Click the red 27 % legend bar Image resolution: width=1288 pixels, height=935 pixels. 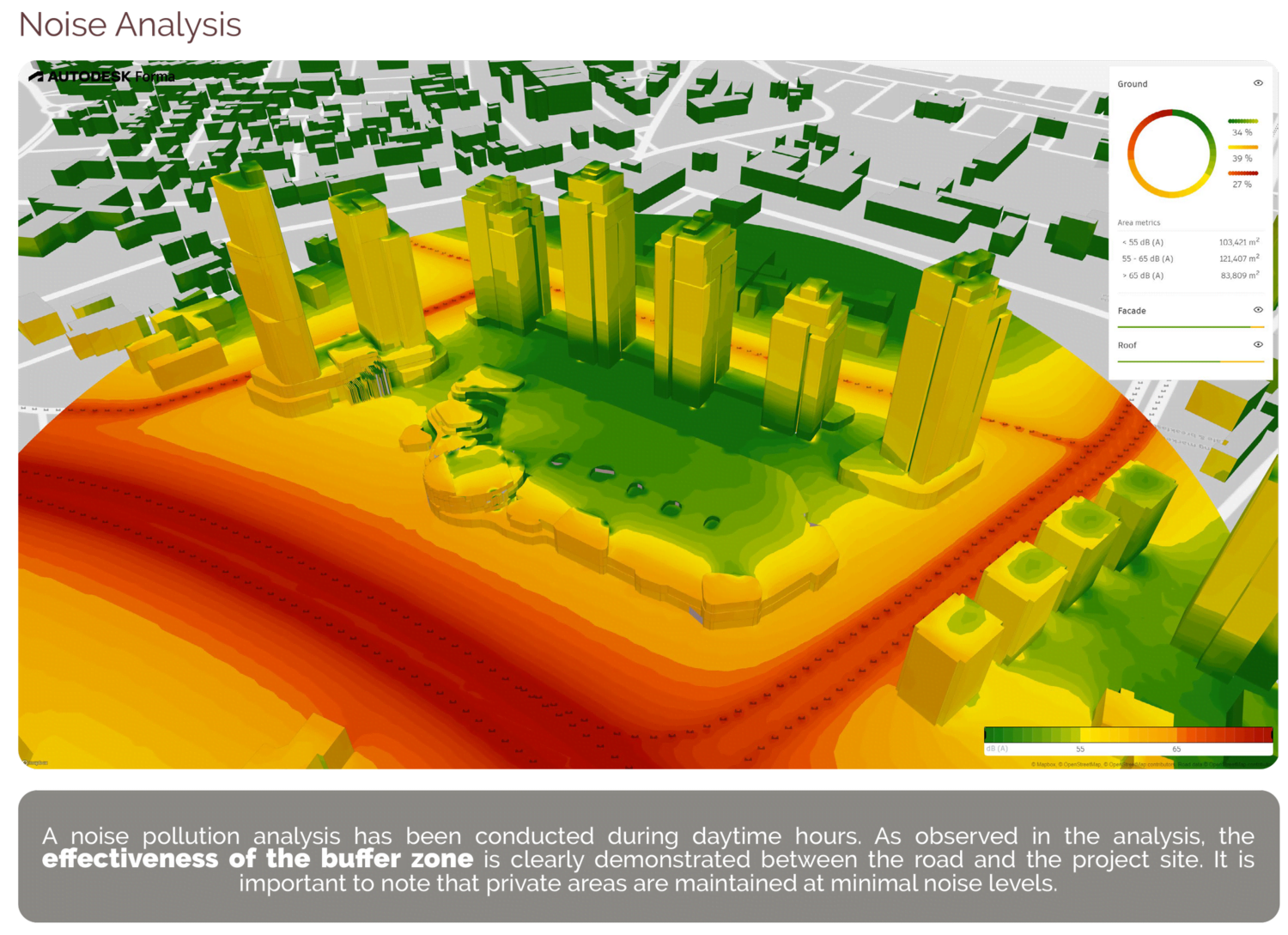[x=1242, y=173]
